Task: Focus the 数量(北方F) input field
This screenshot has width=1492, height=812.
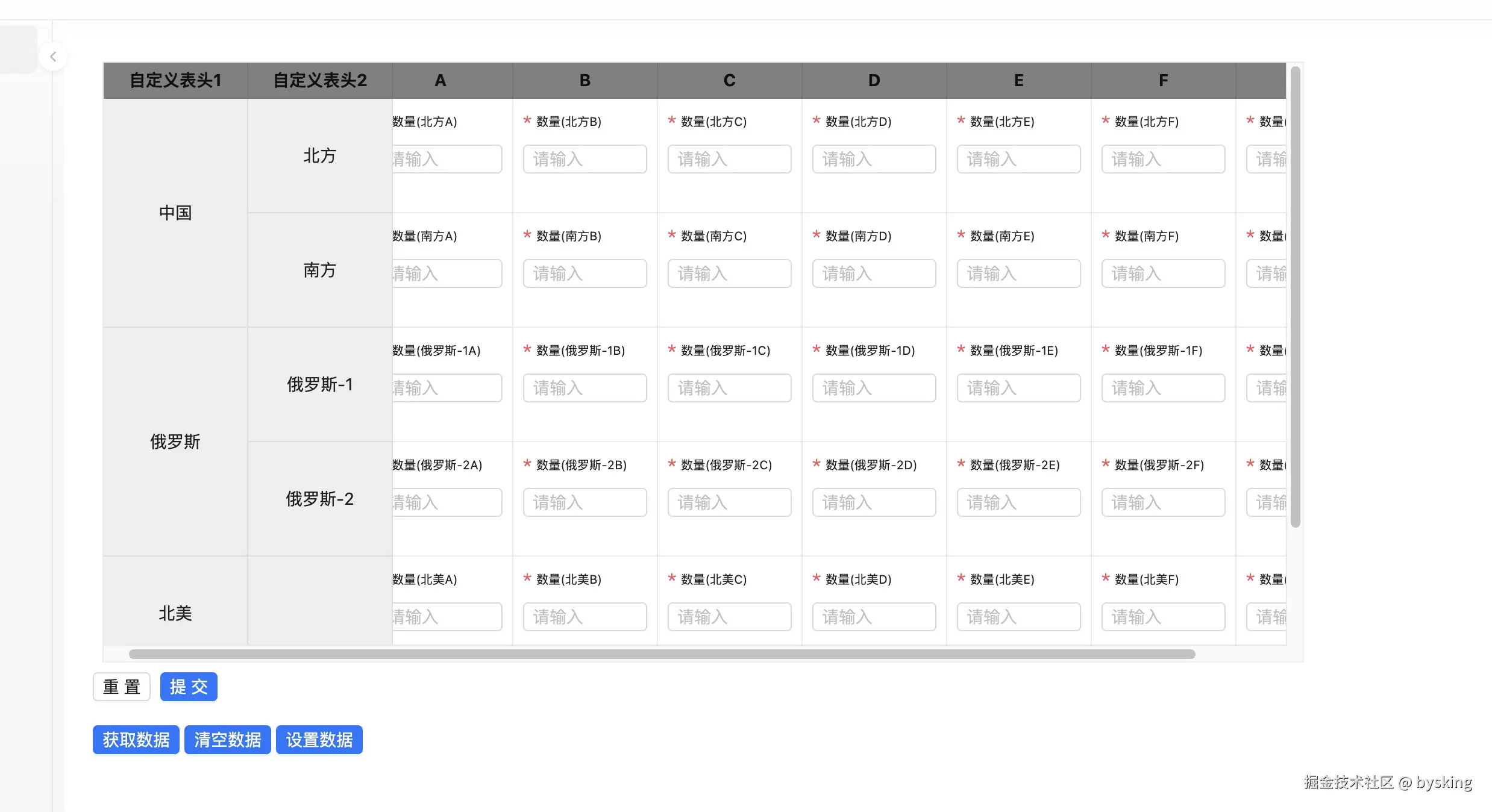Action: click(1163, 159)
